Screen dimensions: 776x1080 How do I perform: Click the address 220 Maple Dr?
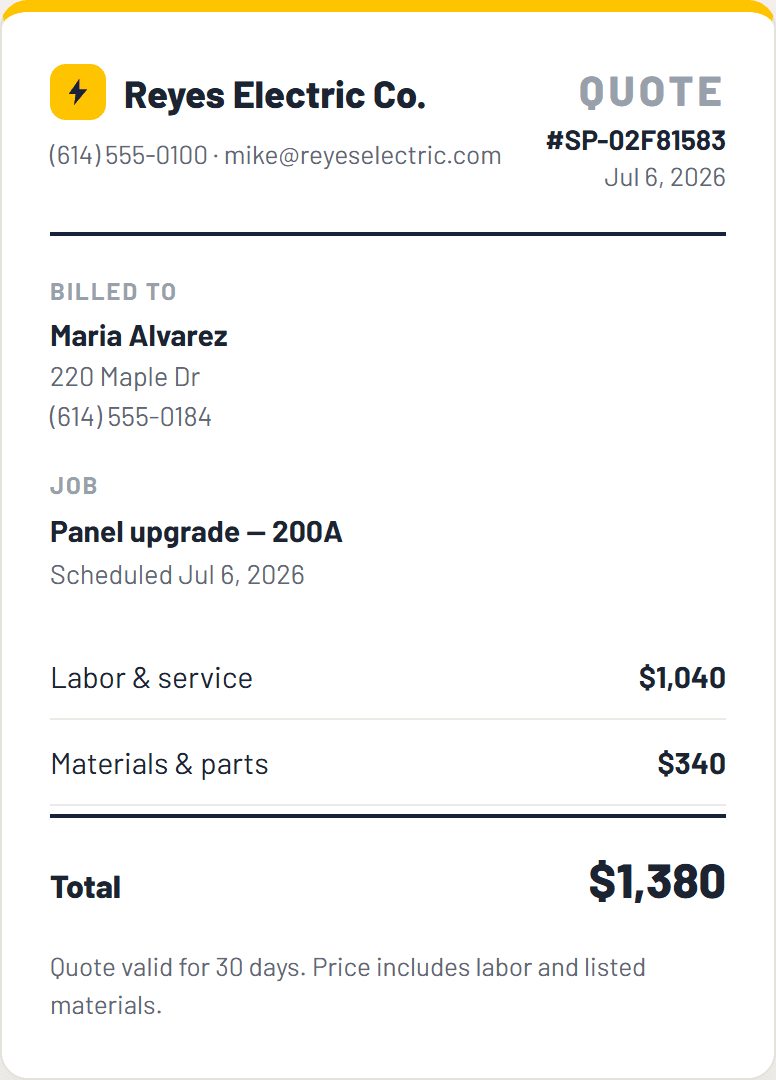125,377
